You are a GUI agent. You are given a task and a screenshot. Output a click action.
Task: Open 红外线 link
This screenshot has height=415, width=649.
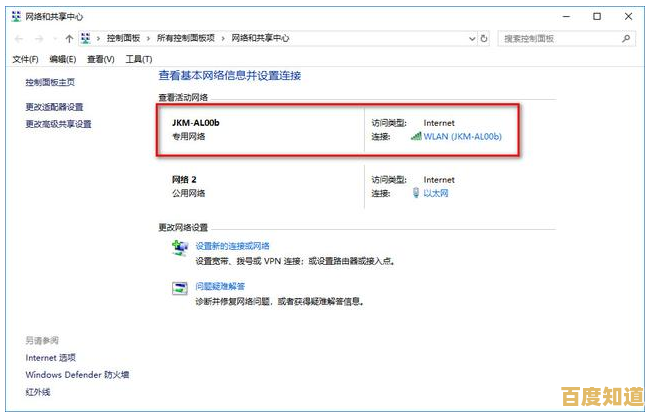(x=38, y=391)
